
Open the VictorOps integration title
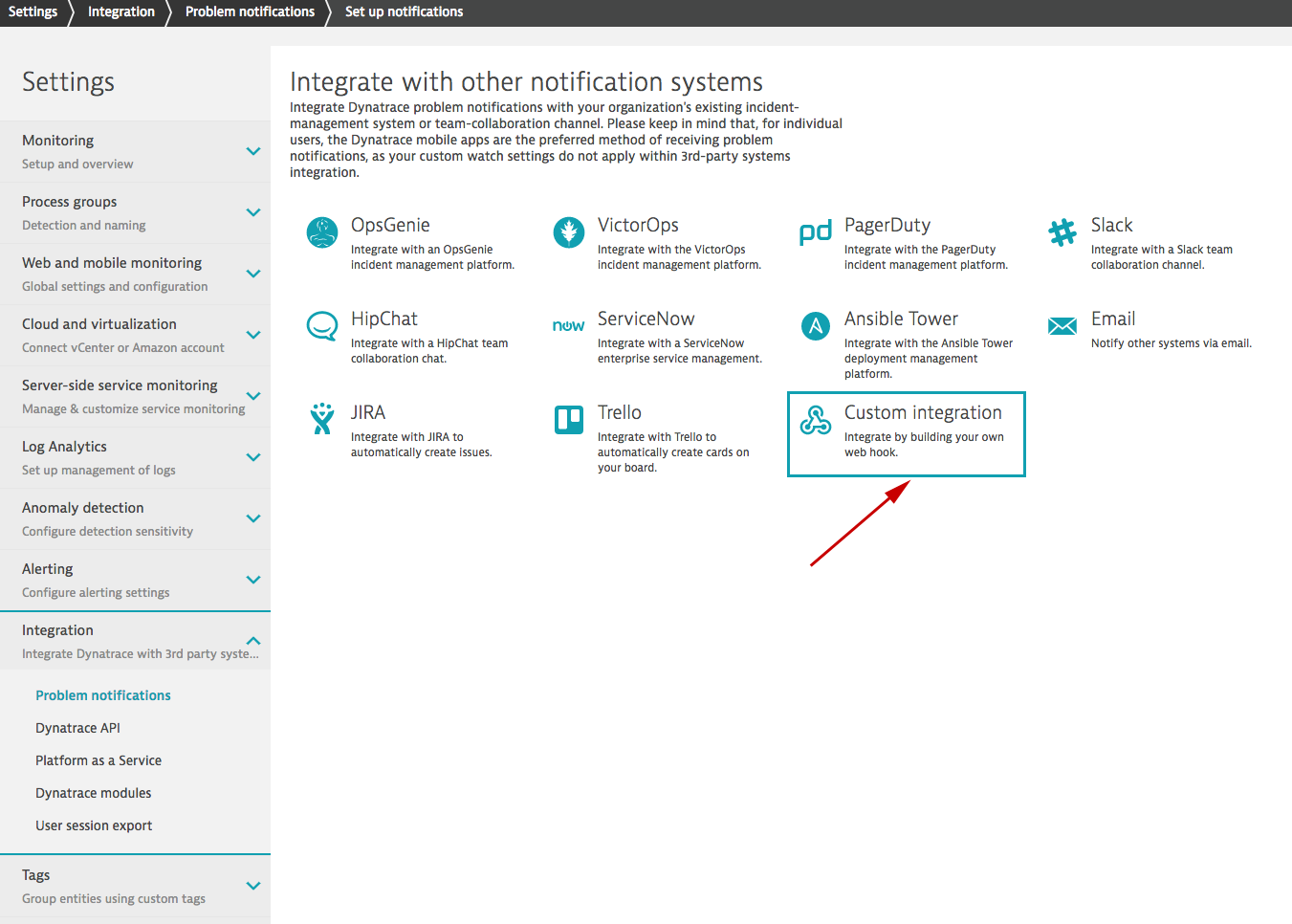pos(638,225)
